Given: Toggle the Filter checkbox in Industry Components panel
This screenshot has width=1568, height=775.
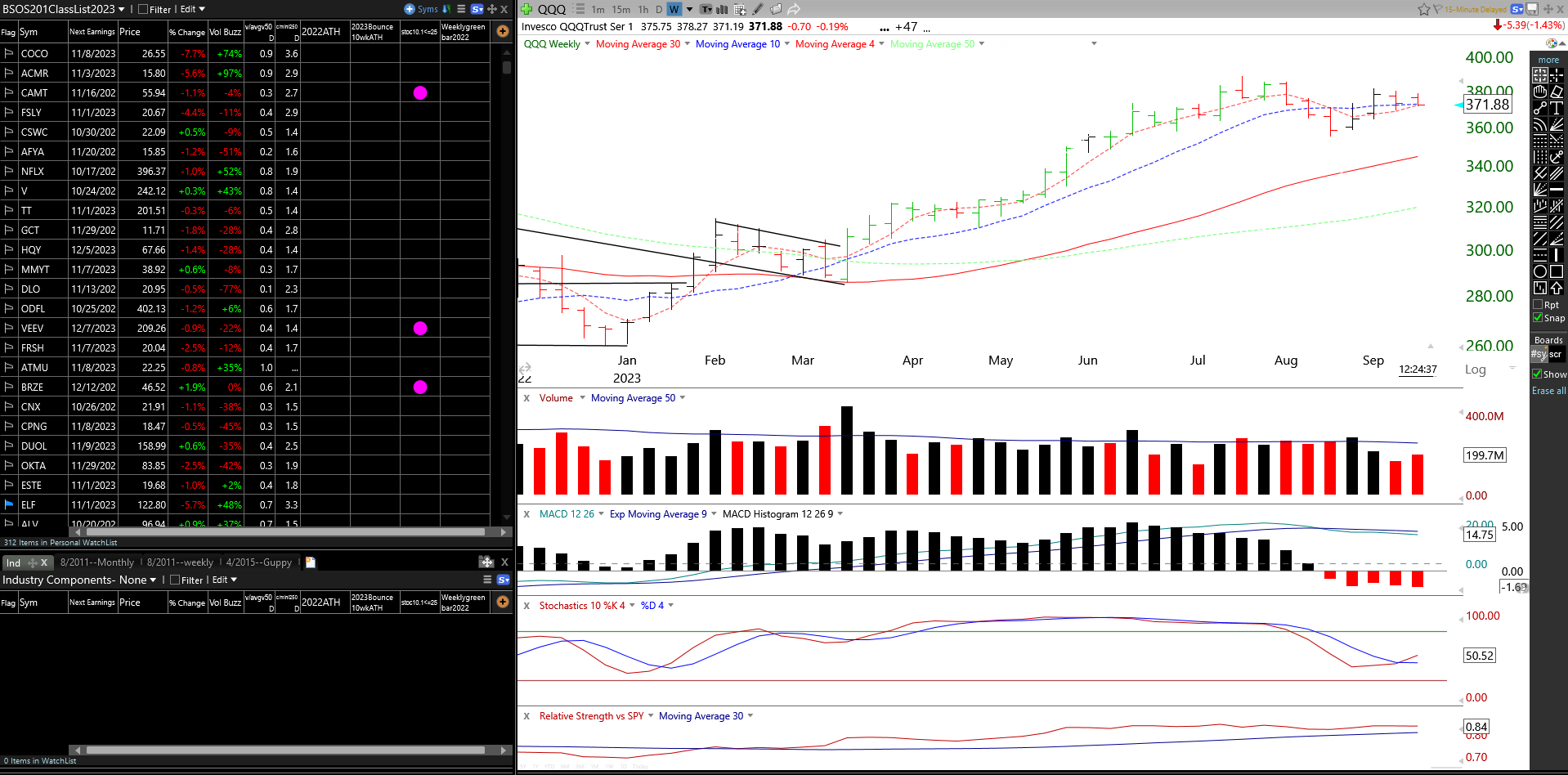Looking at the screenshot, I should tap(175, 580).
